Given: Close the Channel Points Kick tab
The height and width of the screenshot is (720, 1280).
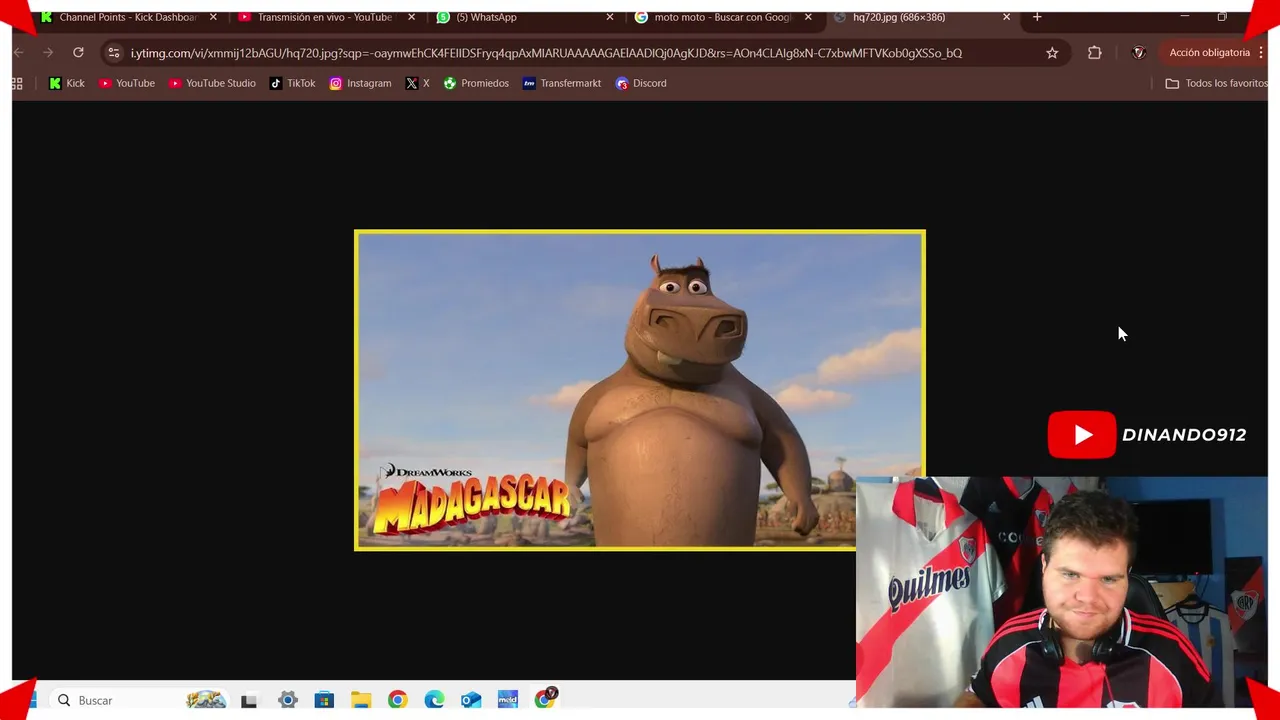Looking at the screenshot, I should 213,17.
